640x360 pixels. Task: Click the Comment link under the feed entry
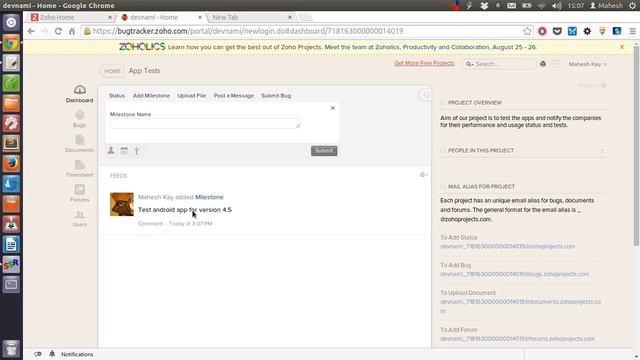(x=150, y=224)
